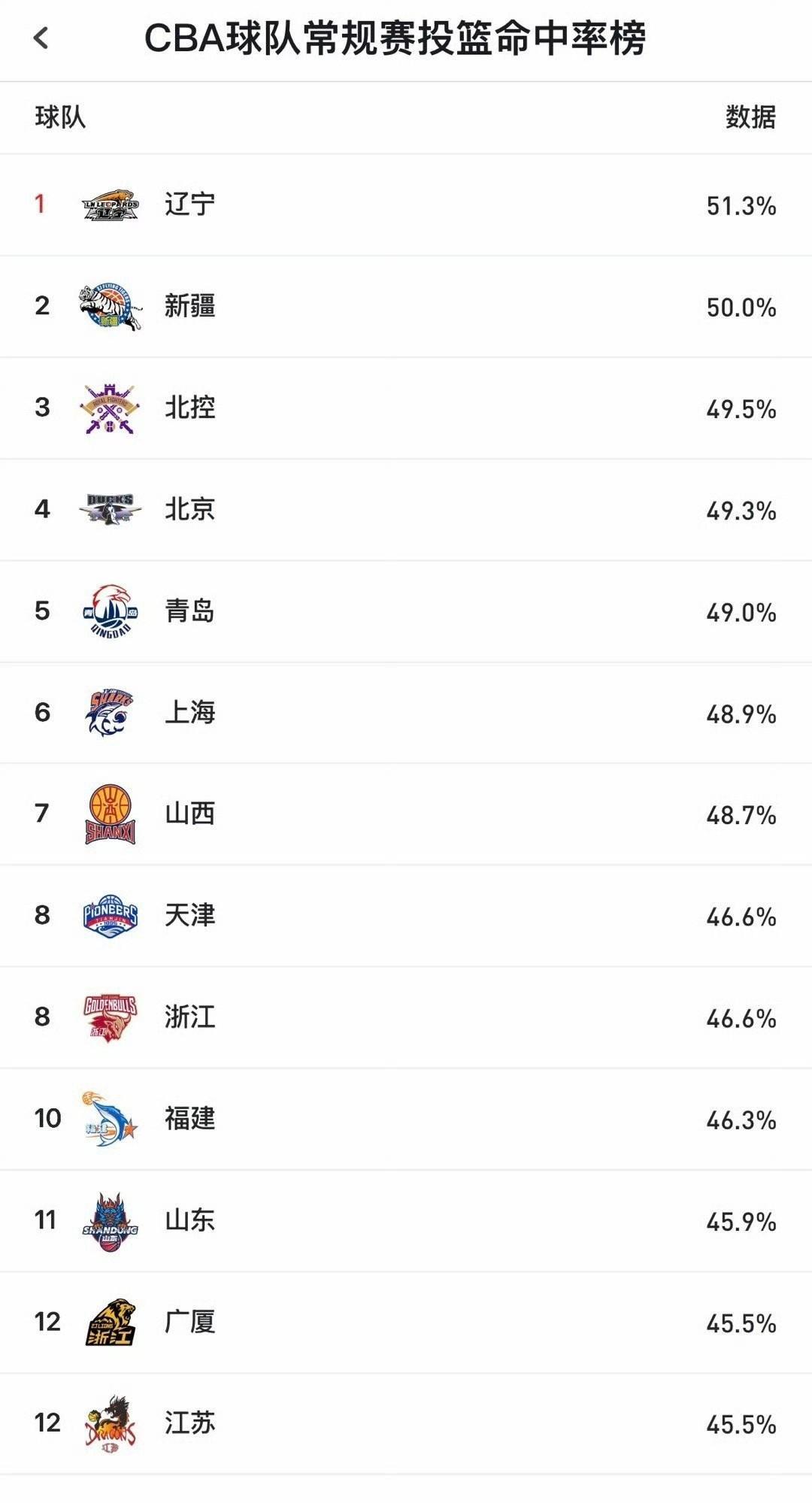Open the 辽宁 team name link
Viewport: 812px width, 1503px height.
tap(190, 205)
